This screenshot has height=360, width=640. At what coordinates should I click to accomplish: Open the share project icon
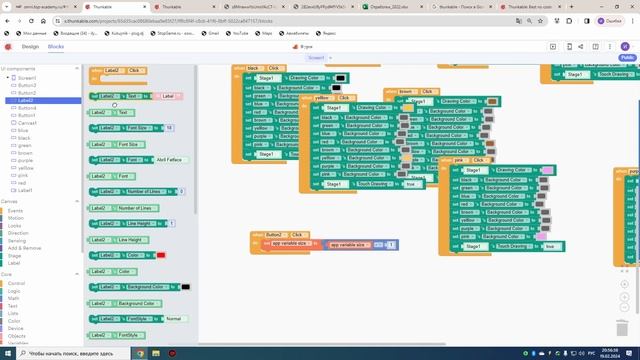point(580,47)
